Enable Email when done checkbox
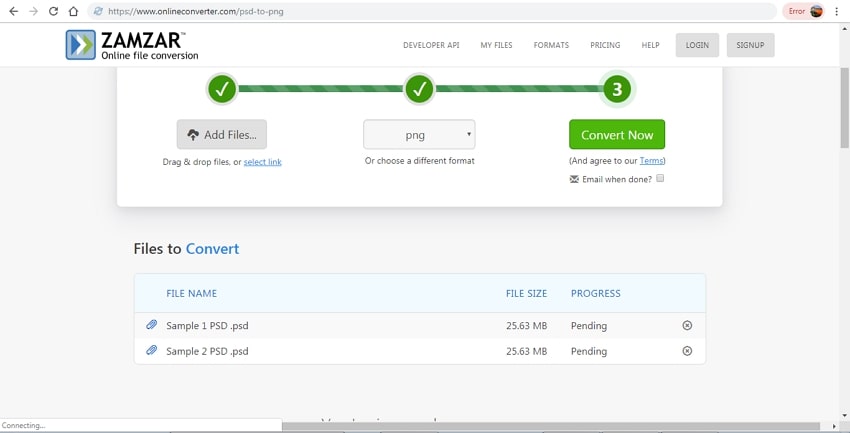850x433 pixels. pos(660,179)
